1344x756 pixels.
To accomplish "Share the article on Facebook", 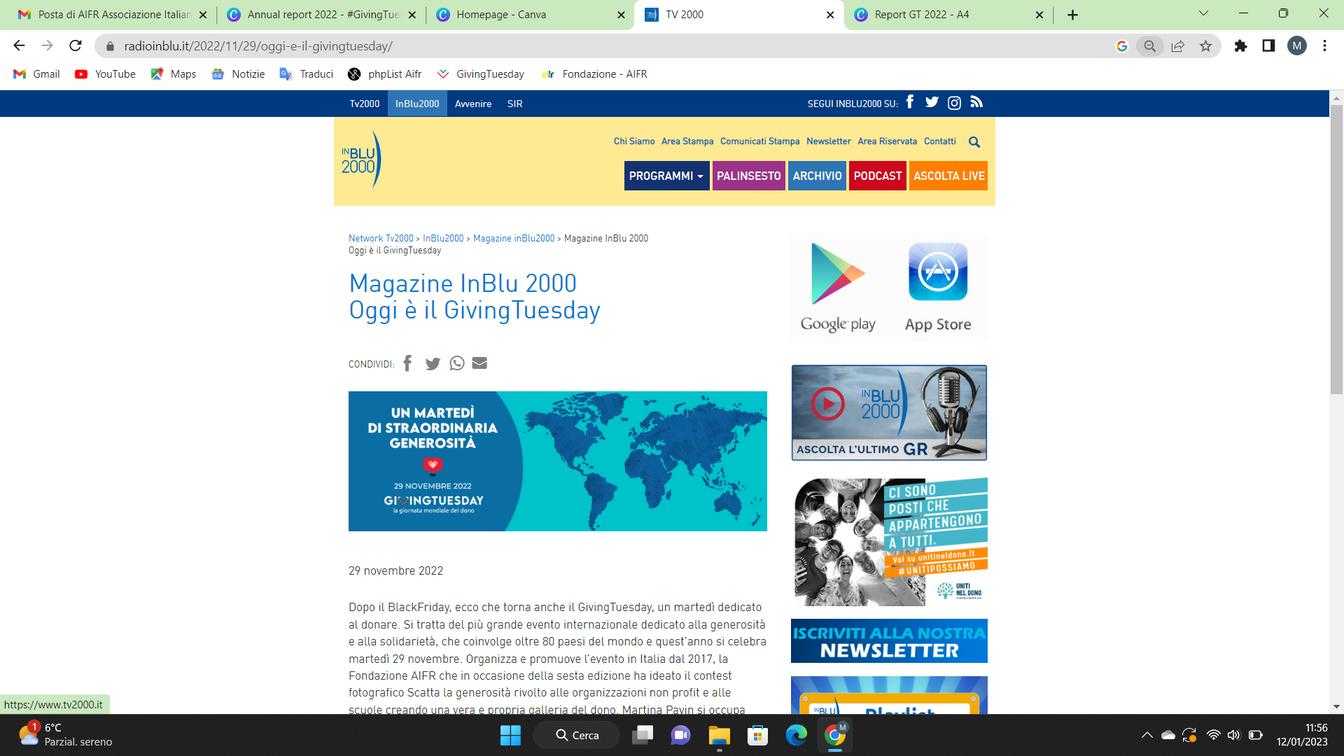I will point(407,363).
